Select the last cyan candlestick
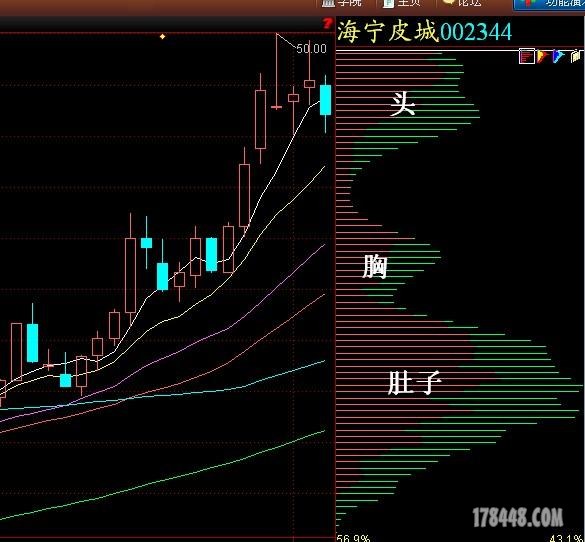This screenshot has height=542, width=585. [x=325, y=100]
